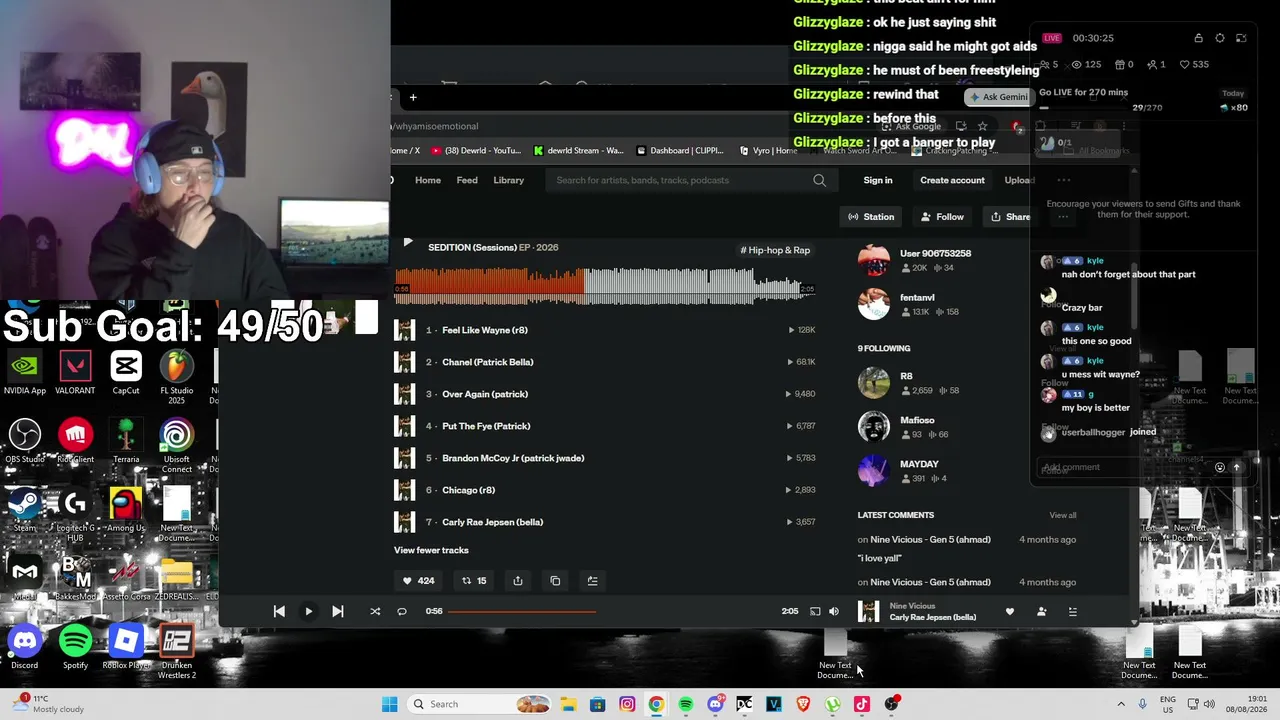Screen dimensions: 1280x720
Task: Open Windows Start menu
Action: (389, 704)
